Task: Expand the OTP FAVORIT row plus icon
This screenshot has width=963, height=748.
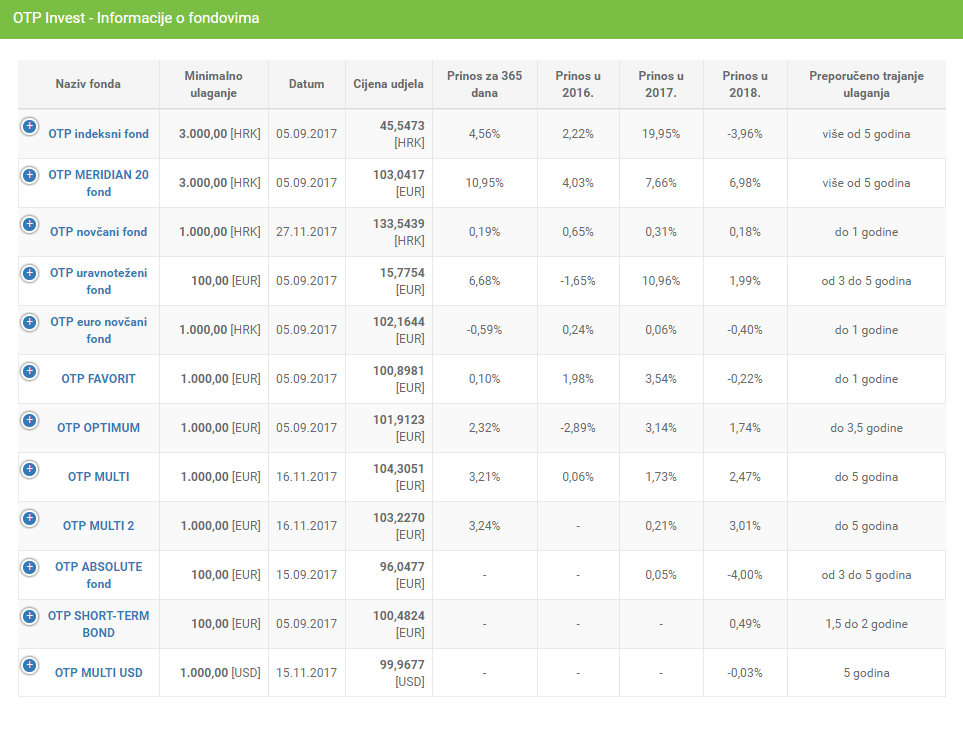Action: [x=29, y=372]
